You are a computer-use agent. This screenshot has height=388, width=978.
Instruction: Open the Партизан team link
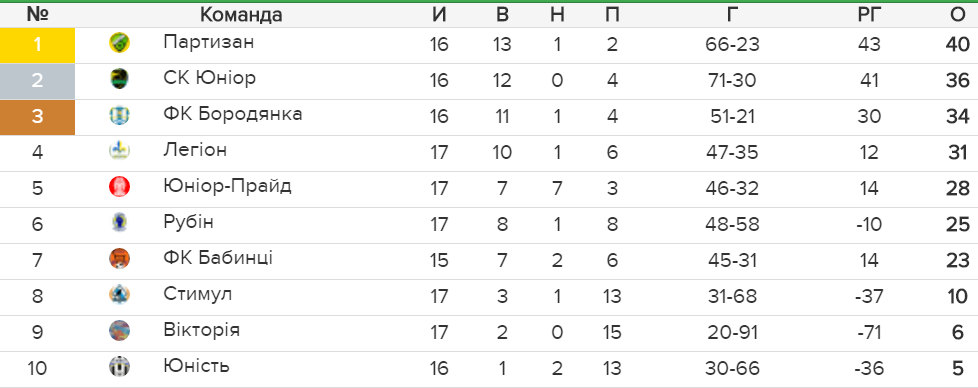(209, 42)
